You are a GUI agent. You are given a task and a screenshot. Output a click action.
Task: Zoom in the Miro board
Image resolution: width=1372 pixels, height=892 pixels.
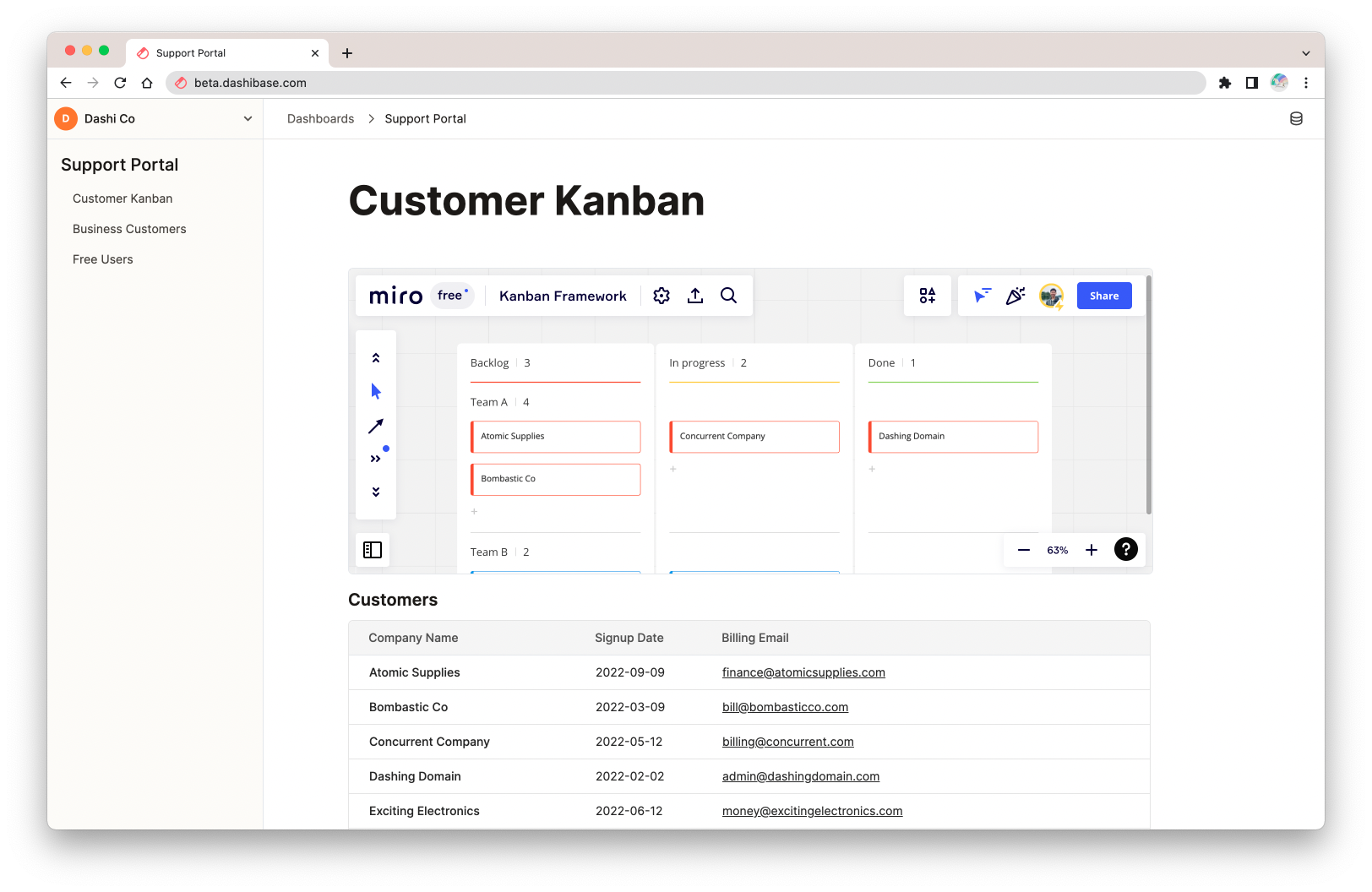(1092, 550)
